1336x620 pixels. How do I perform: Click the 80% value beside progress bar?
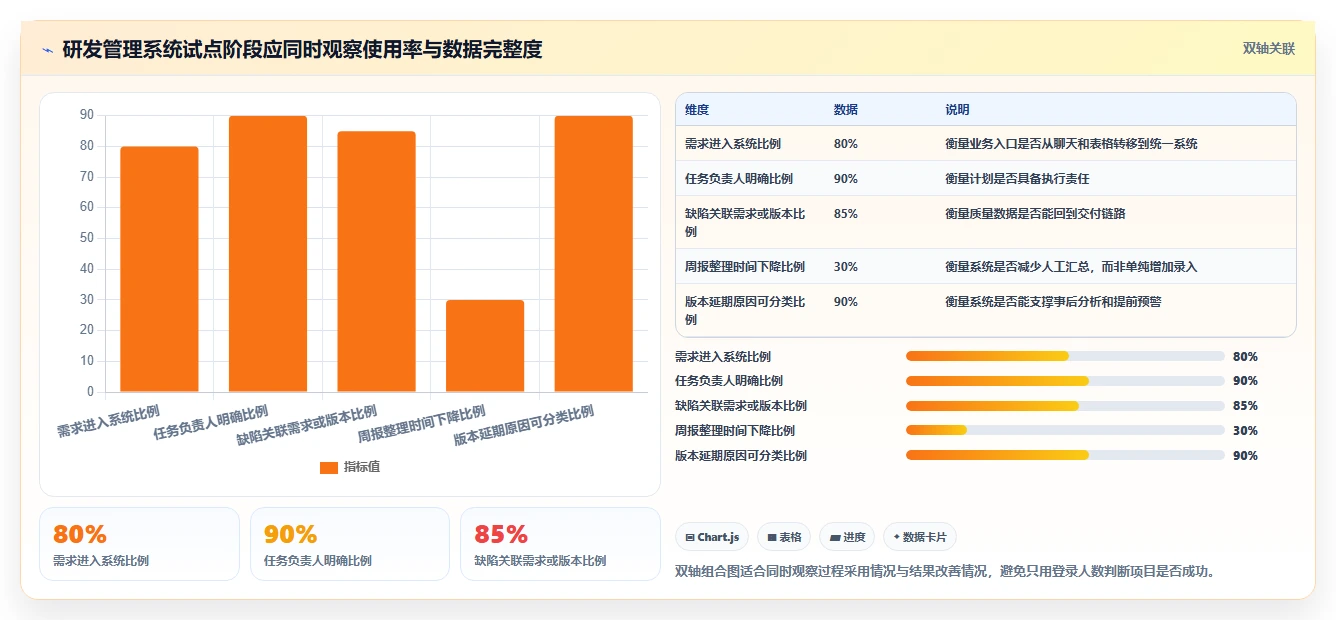click(1245, 357)
